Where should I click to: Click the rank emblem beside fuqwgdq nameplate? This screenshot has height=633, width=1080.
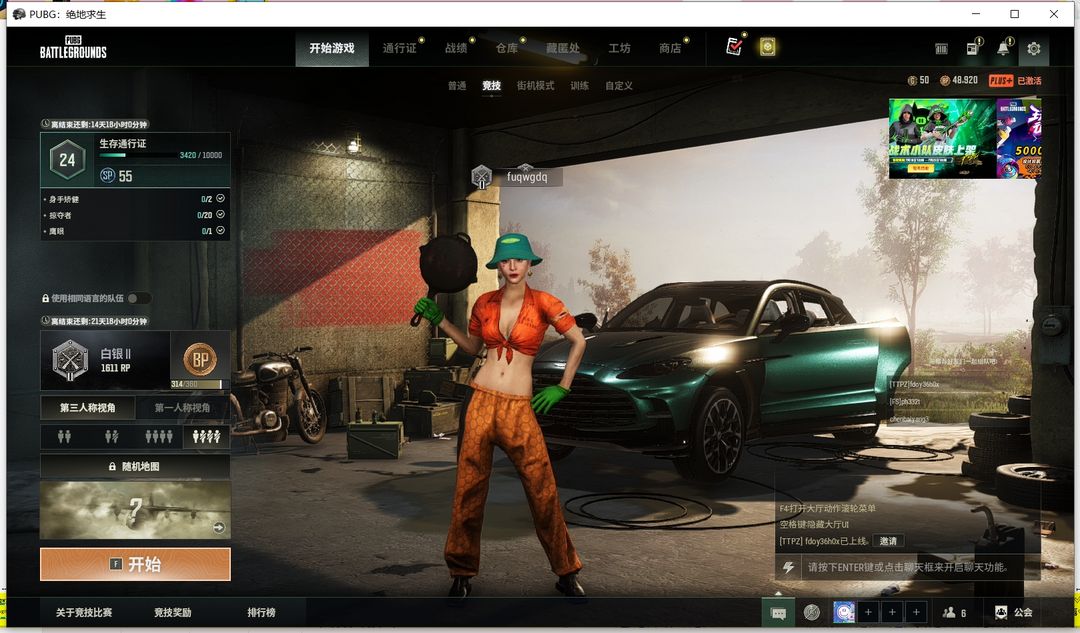(x=481, y=177)
